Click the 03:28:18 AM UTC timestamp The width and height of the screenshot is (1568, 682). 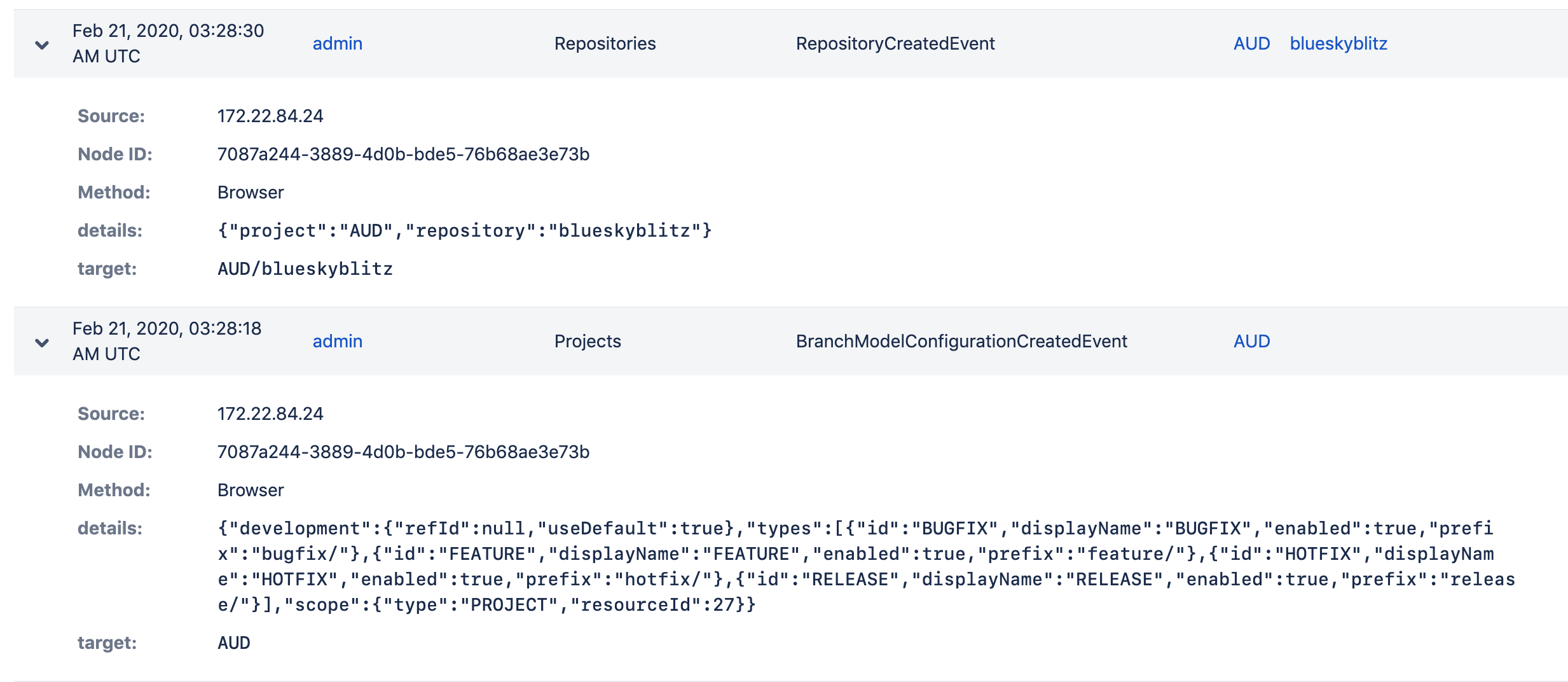(167, 341)
